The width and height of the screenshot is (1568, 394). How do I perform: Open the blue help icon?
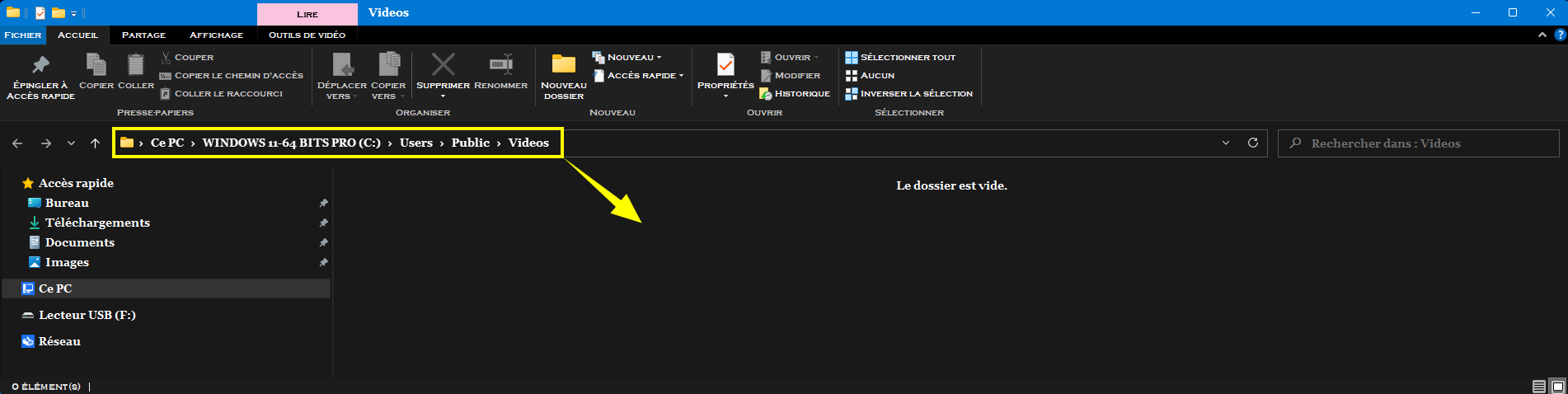pos(1560,35)
